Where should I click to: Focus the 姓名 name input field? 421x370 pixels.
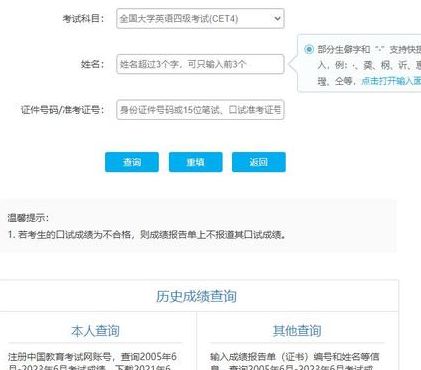(x=200, y=64)
